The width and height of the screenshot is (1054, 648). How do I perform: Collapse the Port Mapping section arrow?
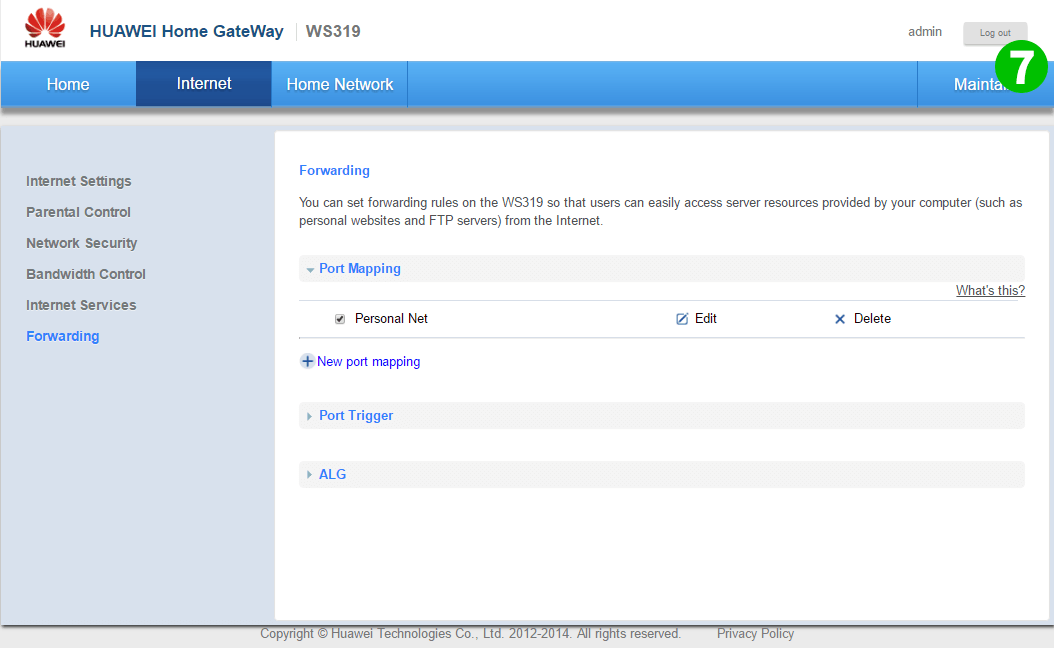(x=310, y=270)
